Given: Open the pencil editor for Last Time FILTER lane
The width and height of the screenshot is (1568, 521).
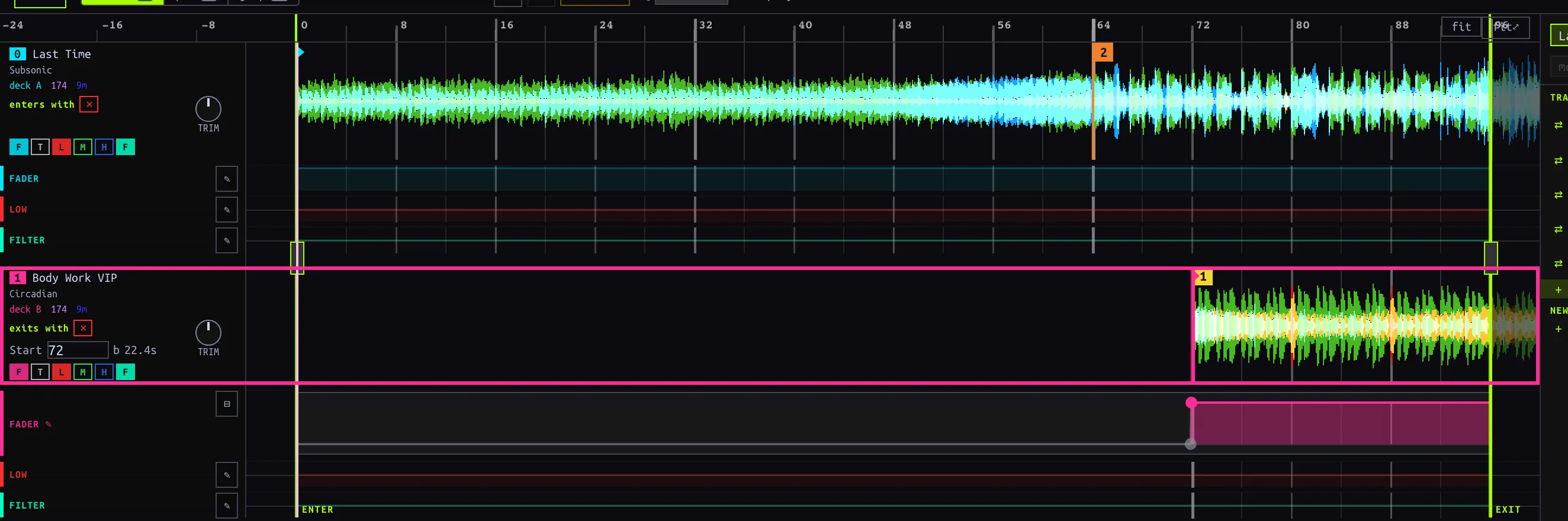Looking at the screenshot, I should click(x=226, y=240).
